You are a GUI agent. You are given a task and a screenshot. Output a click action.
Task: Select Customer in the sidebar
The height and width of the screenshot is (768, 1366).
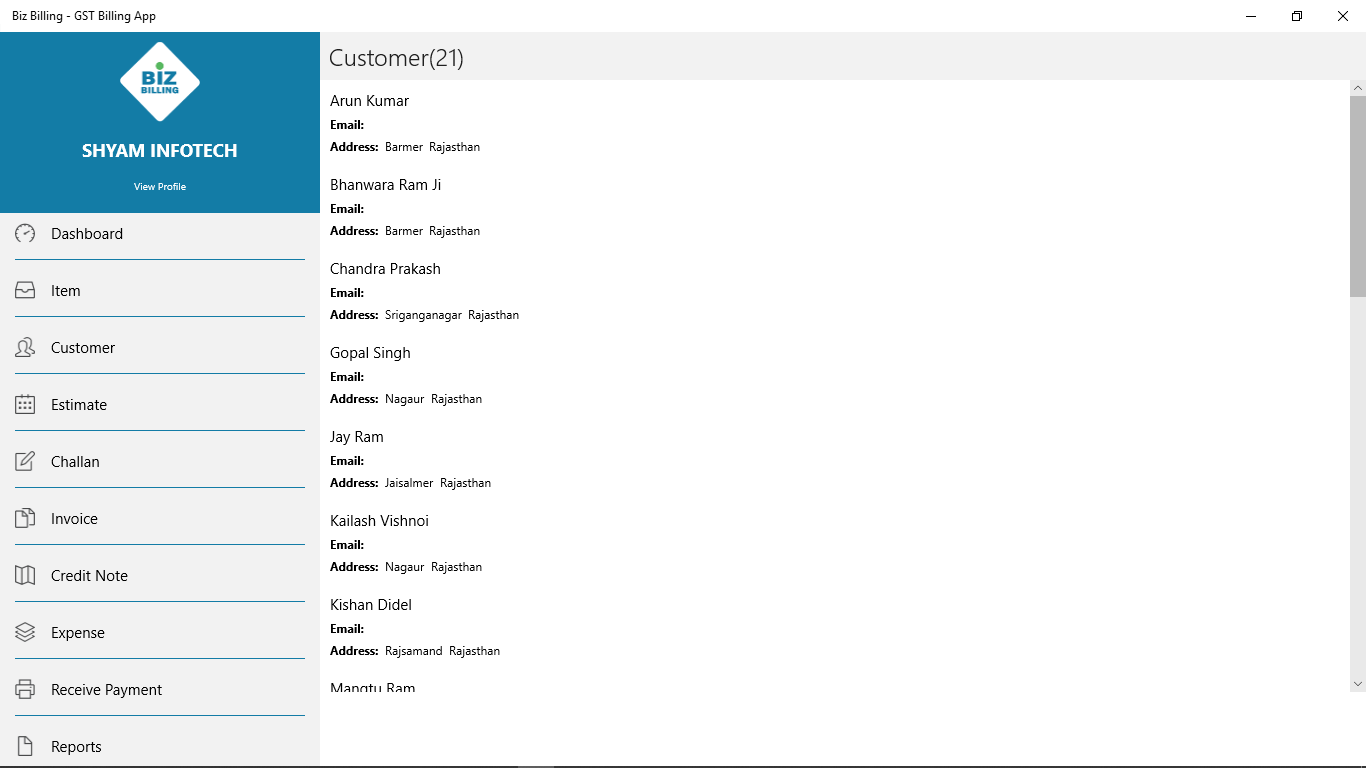coord(160,347)
